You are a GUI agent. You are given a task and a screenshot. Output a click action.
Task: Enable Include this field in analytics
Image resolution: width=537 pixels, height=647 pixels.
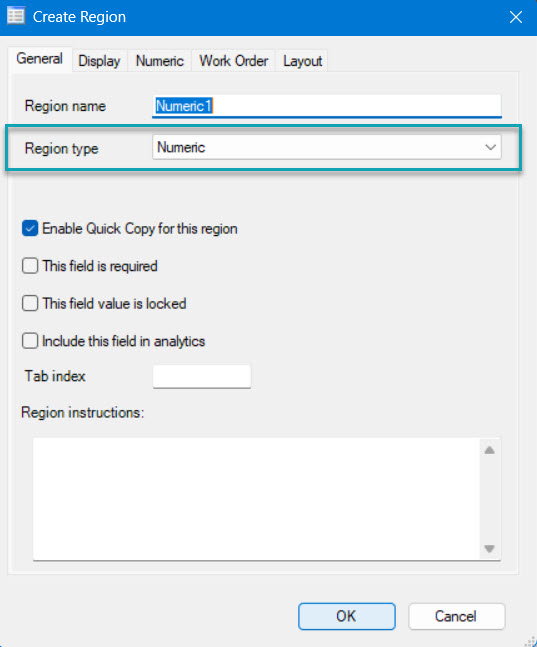click(30, 341)
